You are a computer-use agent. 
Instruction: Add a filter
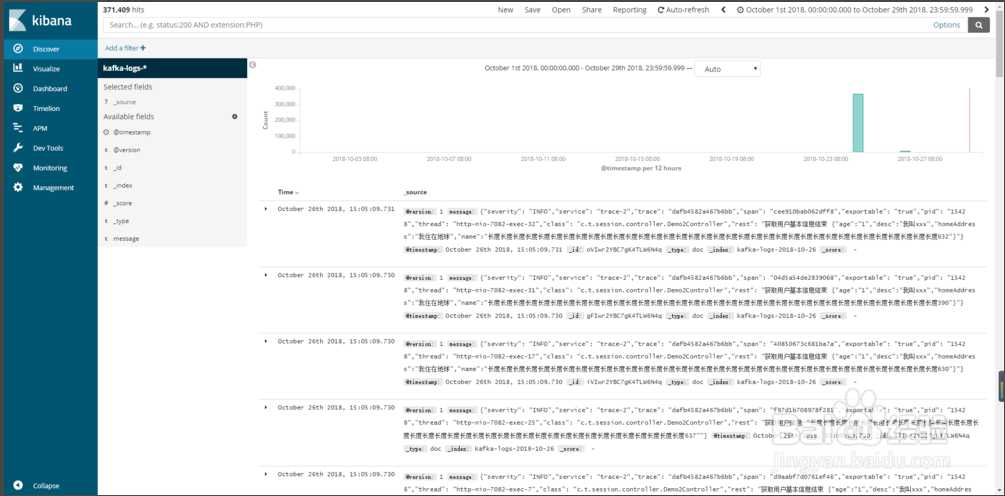(125, 48)
